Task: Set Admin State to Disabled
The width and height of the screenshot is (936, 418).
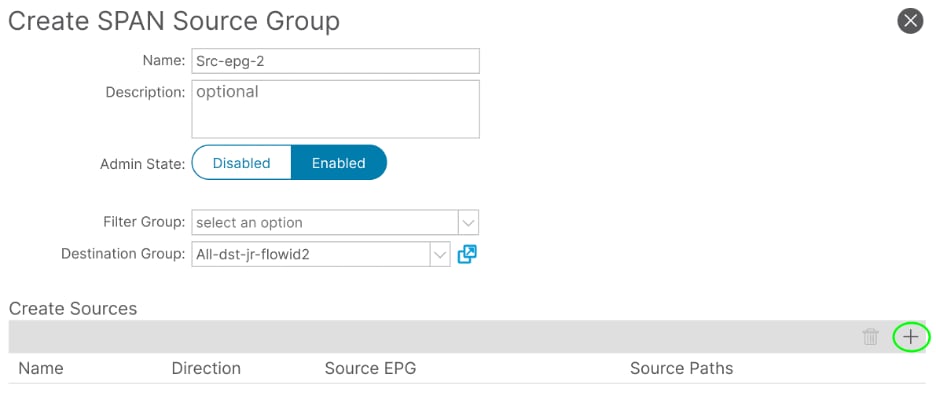Action: click(x=241, y=163)
